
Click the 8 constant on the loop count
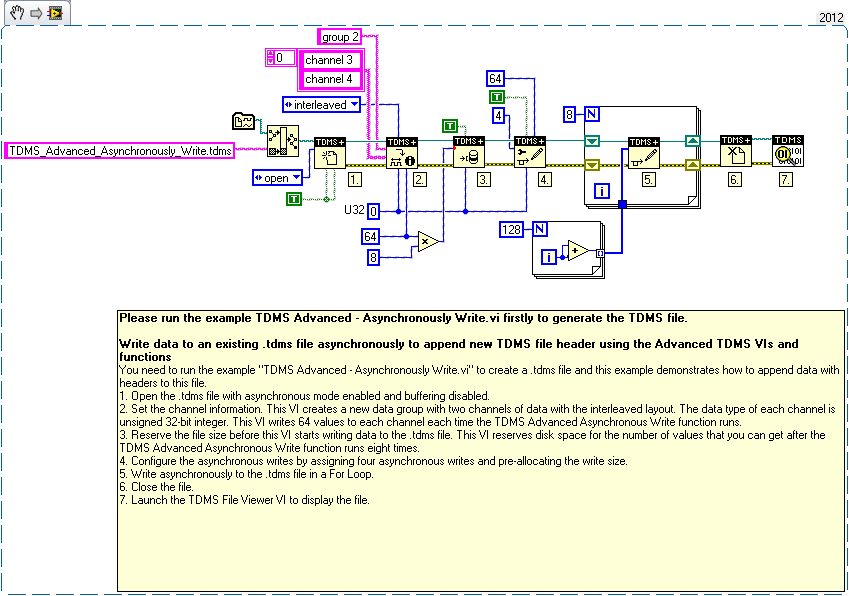coord(569,114)
